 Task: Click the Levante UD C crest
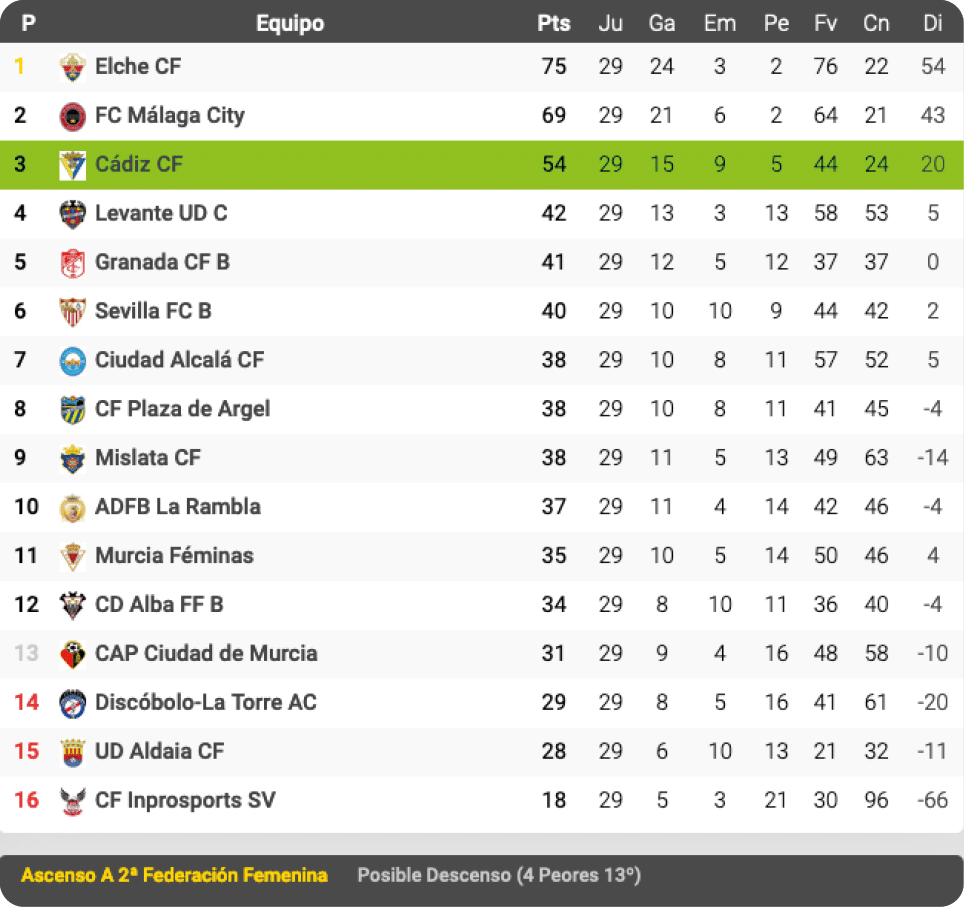click(x=73, y=214)
